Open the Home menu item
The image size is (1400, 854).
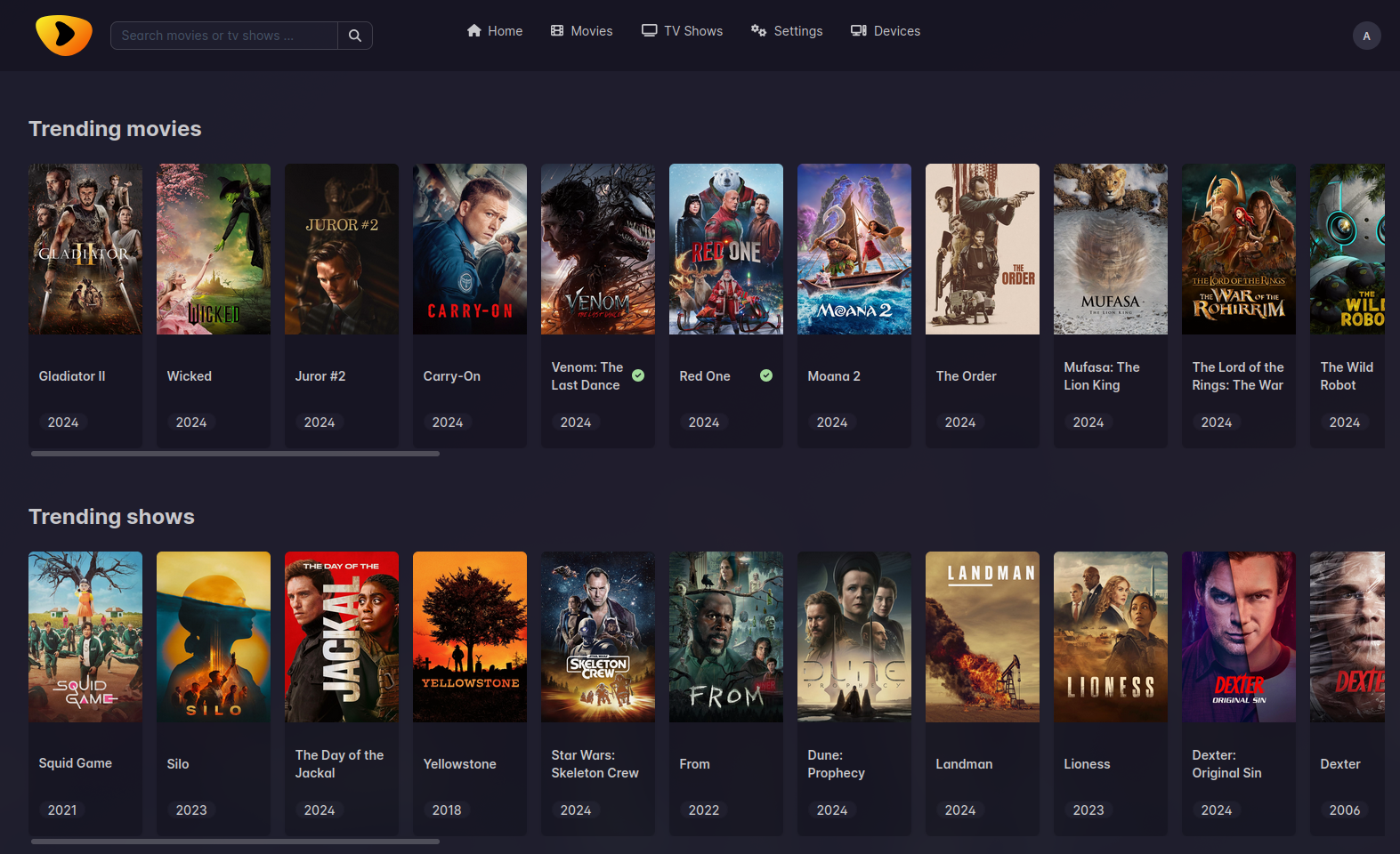point(495,31)
